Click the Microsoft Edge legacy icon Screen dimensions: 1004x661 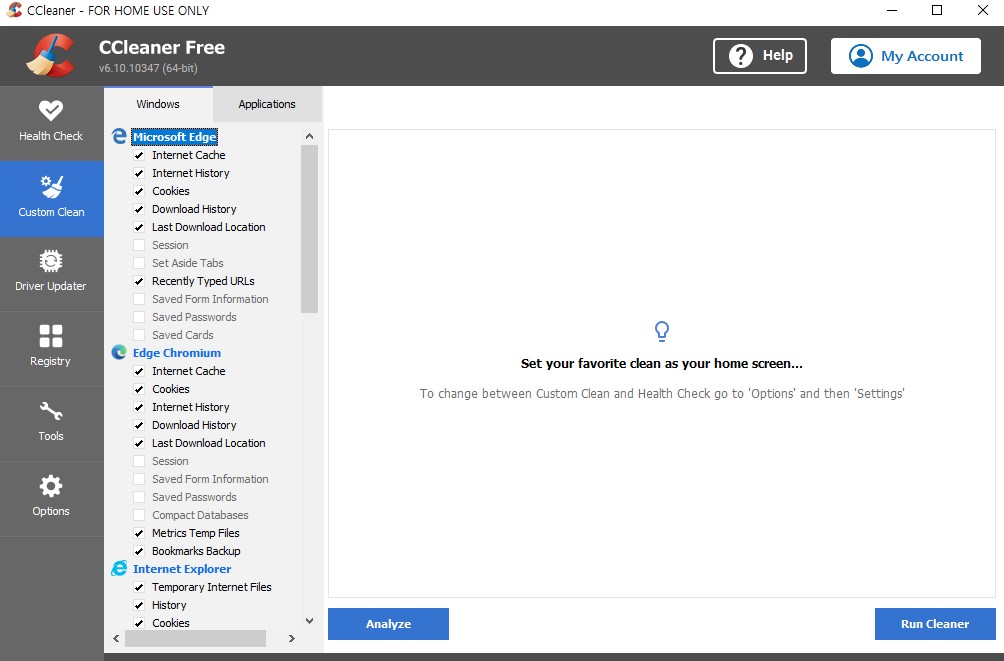pos(119,136)
